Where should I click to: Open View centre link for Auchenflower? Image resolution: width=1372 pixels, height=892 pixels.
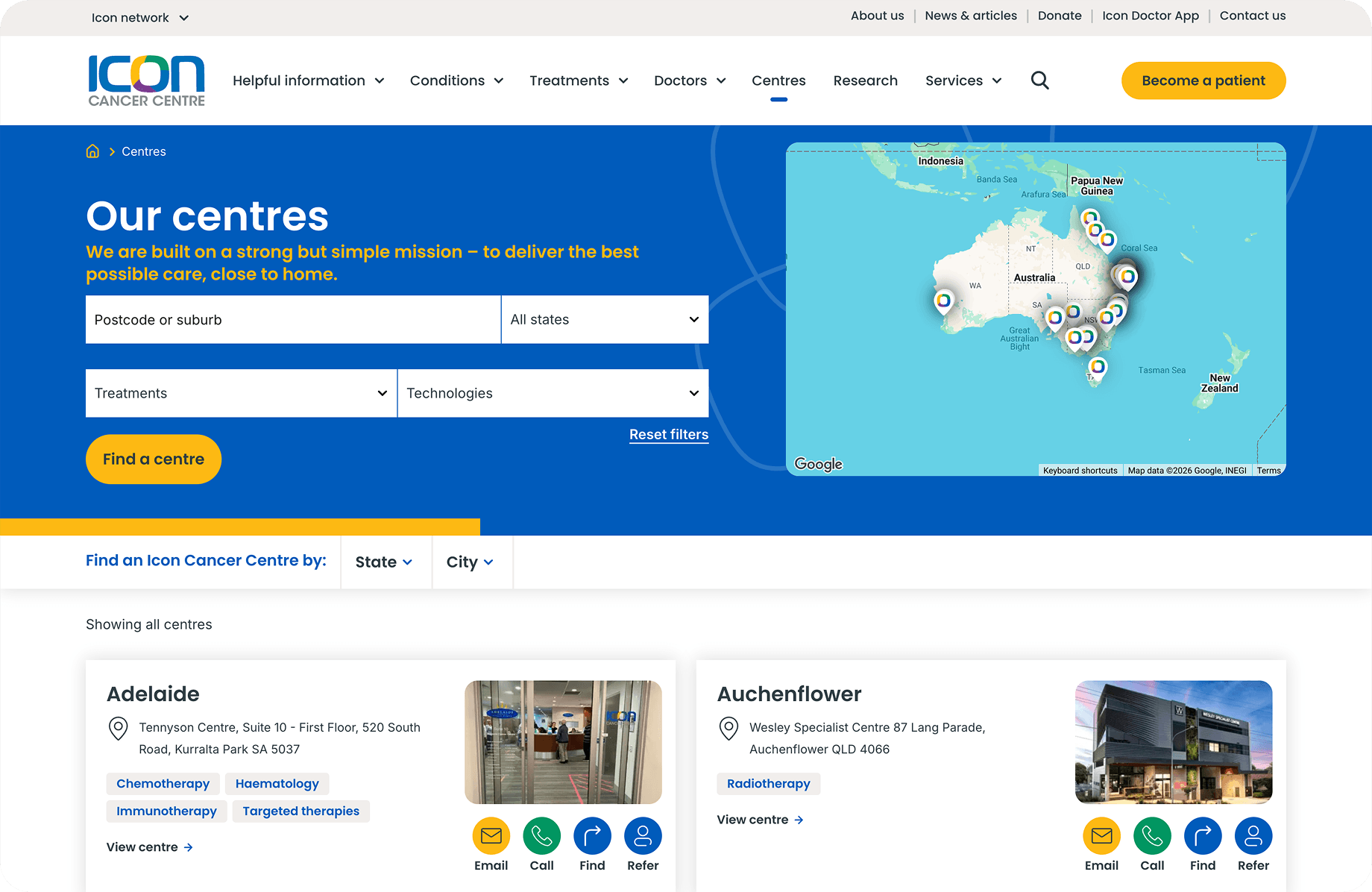(x=760, y=820)
